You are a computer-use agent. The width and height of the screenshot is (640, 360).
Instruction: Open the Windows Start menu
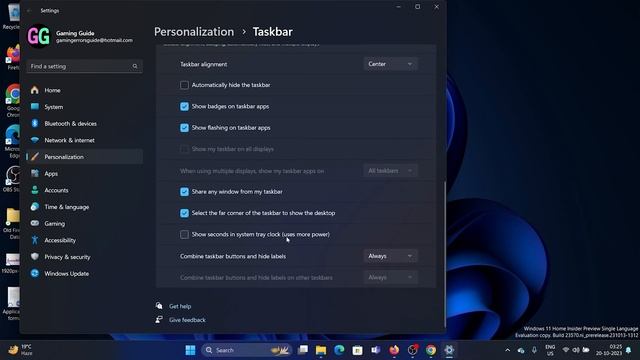coord(190,350)
